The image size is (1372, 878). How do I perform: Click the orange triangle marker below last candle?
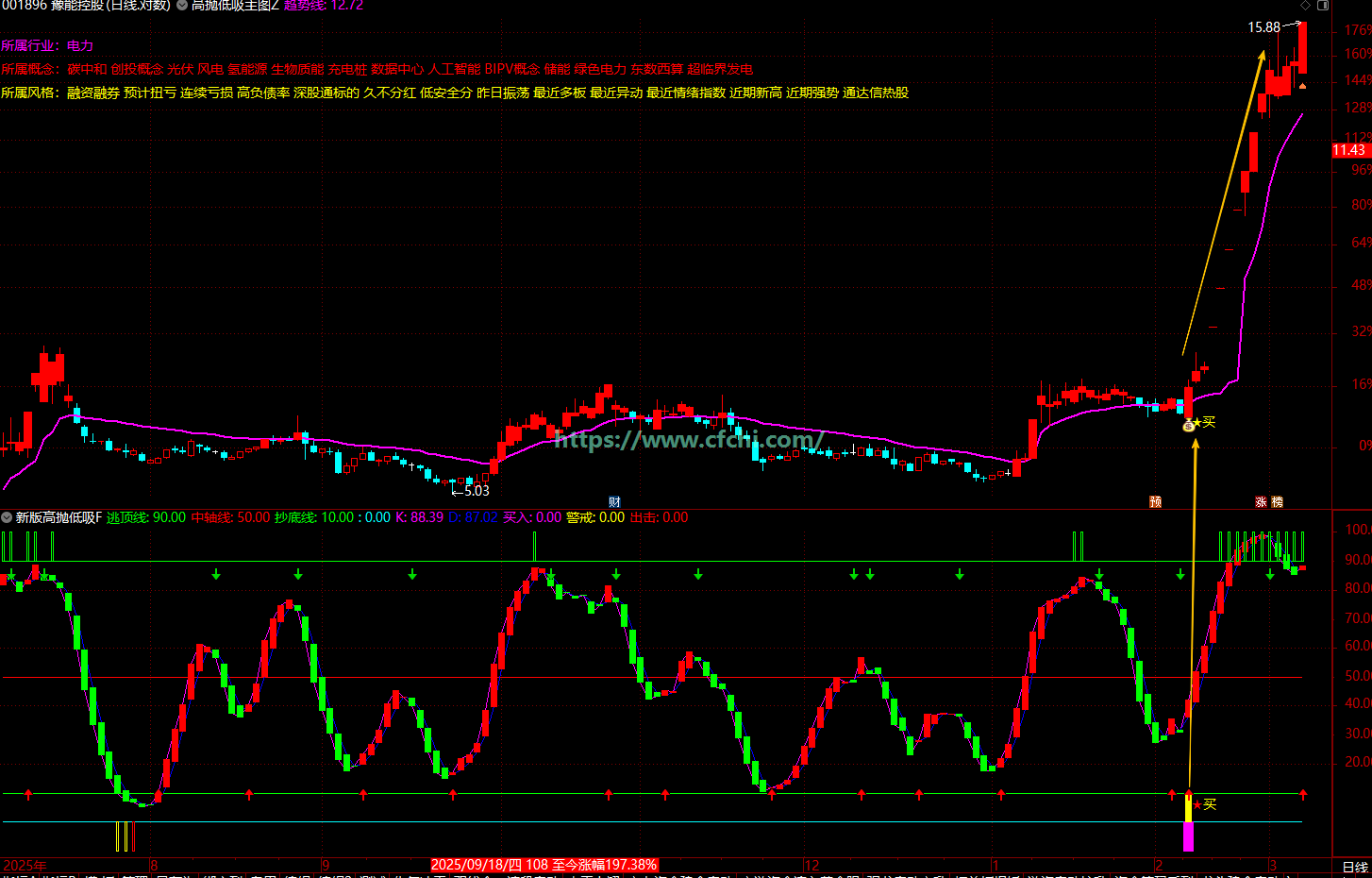tap(1303, 87)
